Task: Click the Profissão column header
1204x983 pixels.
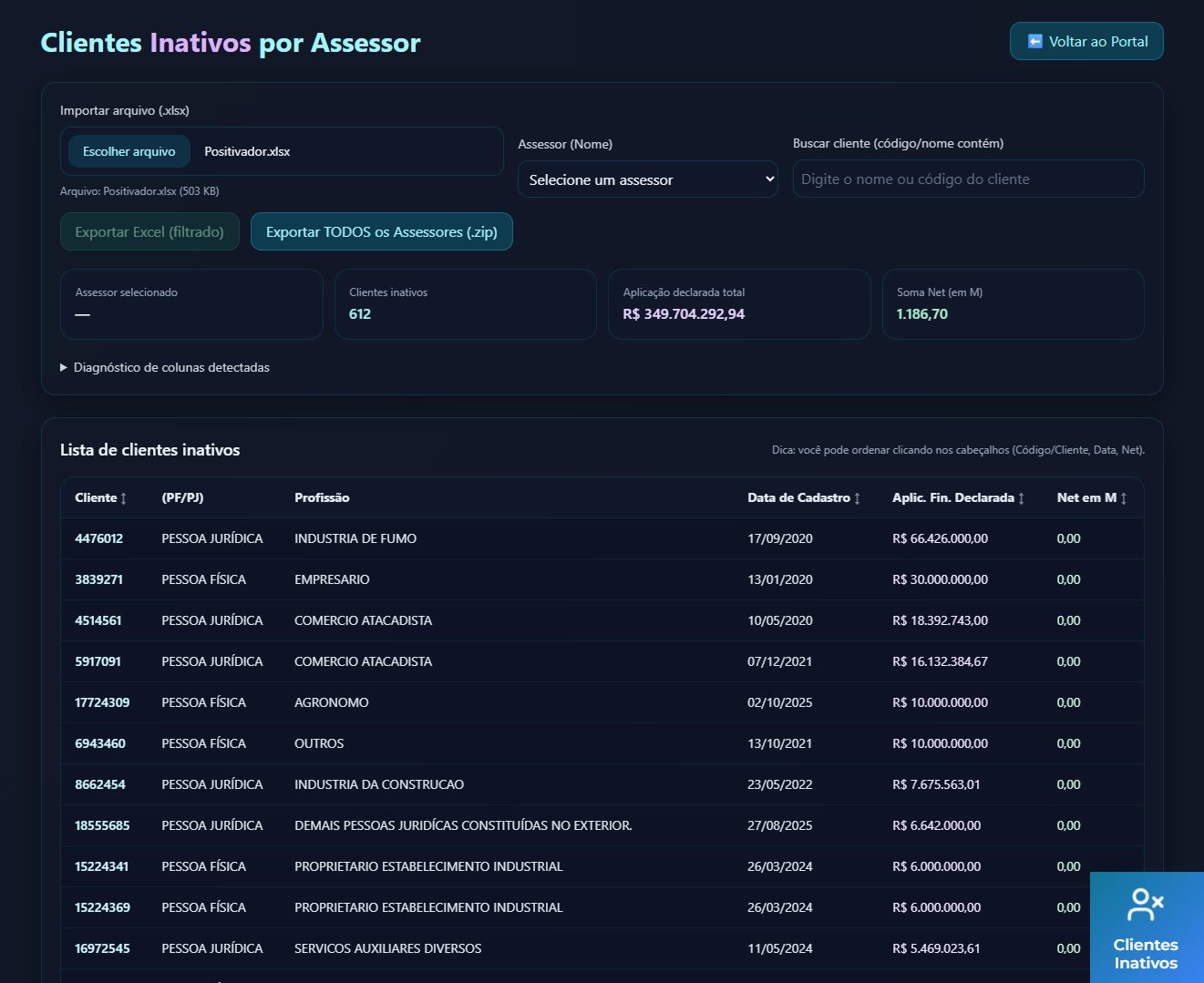Action: (322, 498)
